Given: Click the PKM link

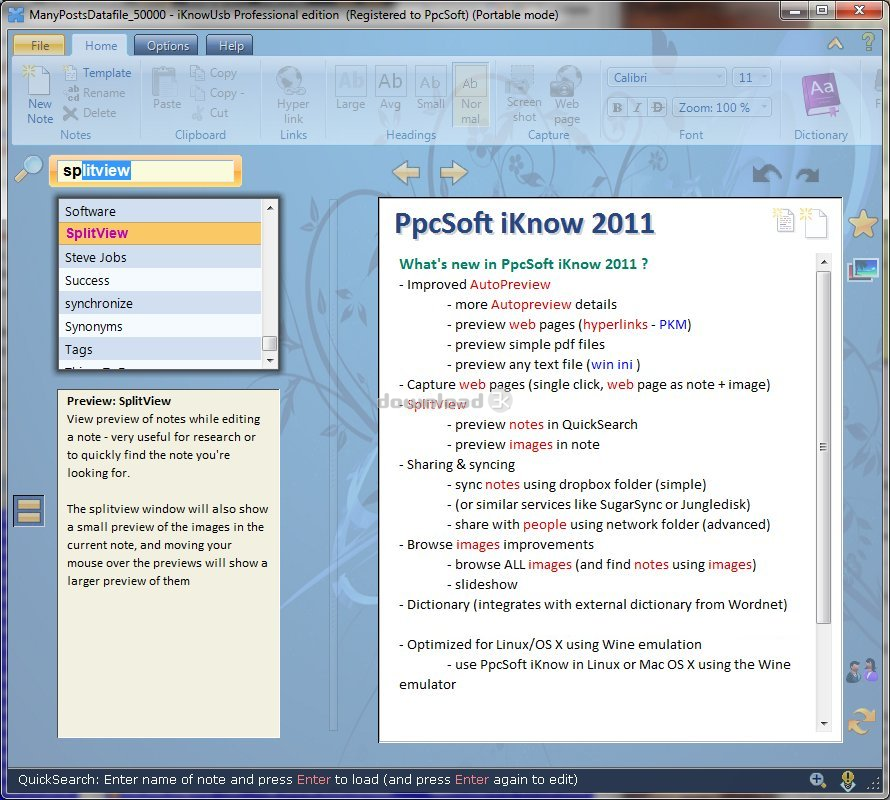Looking at the screenshot, I should pyautogui.click(x=673, y=324).
